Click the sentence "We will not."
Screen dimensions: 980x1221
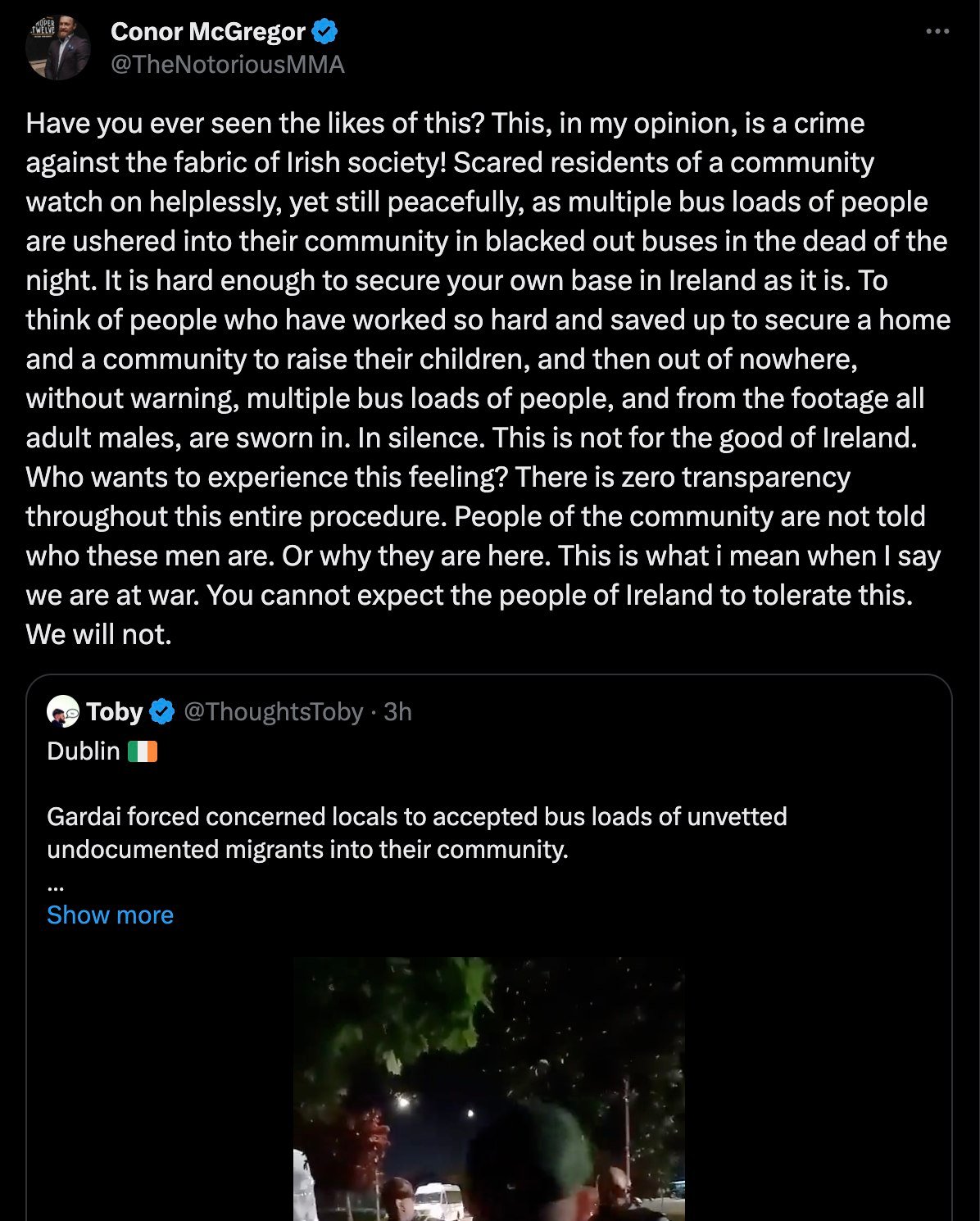point(98,634)
